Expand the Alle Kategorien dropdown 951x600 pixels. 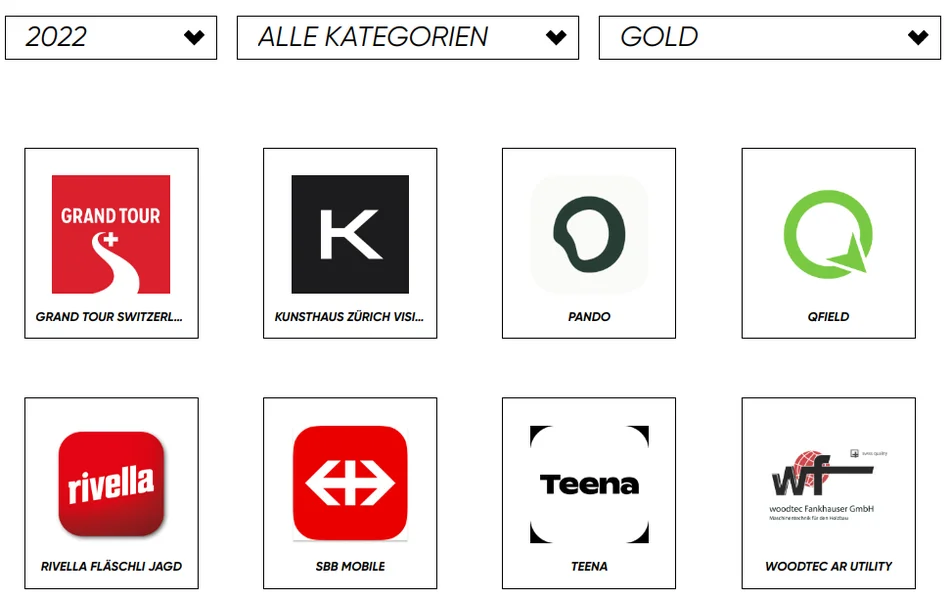[390, 37]
